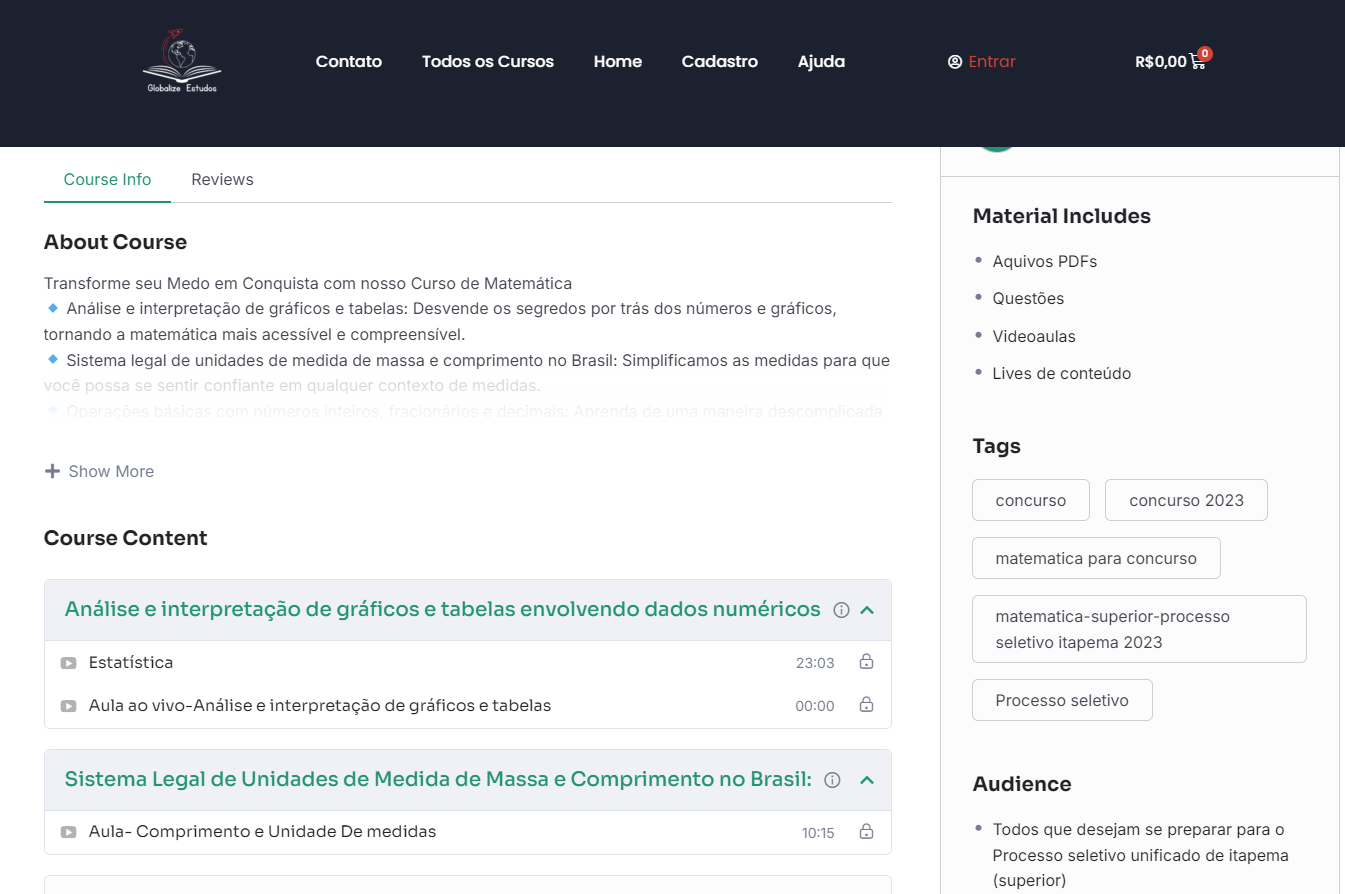Click info icon on Sistema Legal section
Viewport: 1345px width, 894px height.
pos(832,780)
